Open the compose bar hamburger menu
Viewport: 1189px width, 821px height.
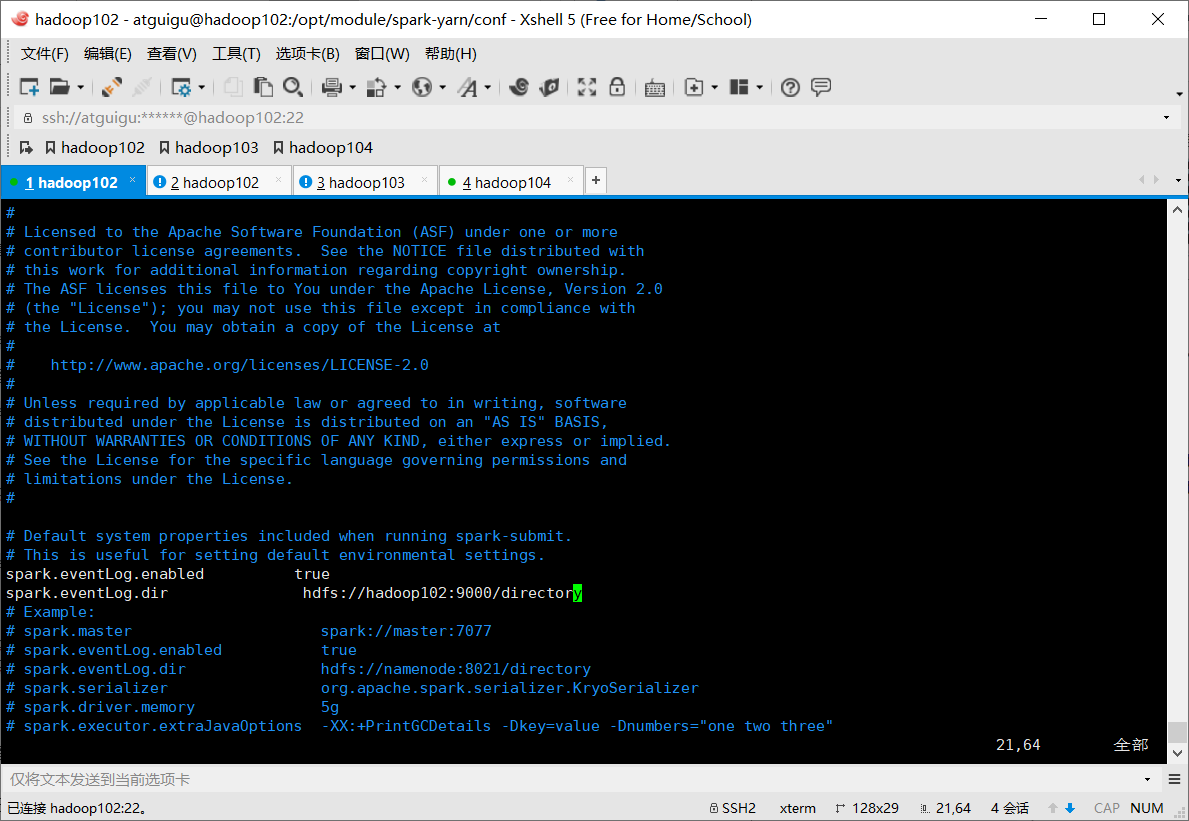1175,779
